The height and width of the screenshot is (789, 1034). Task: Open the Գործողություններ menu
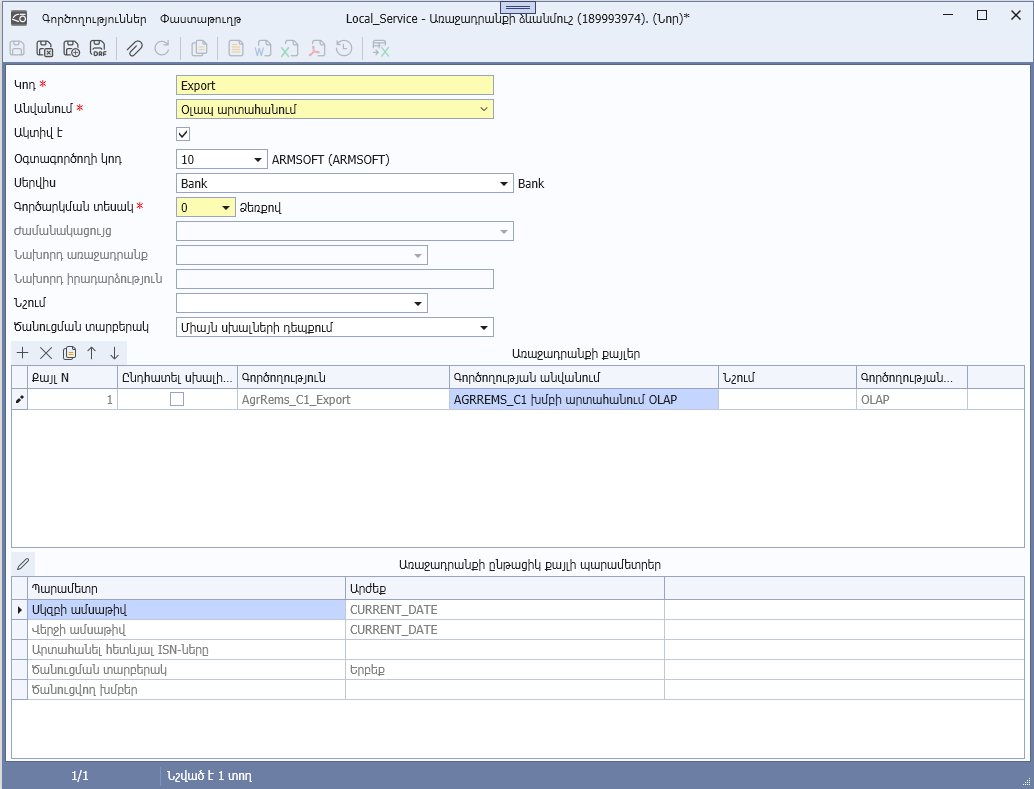coord(94,19)
